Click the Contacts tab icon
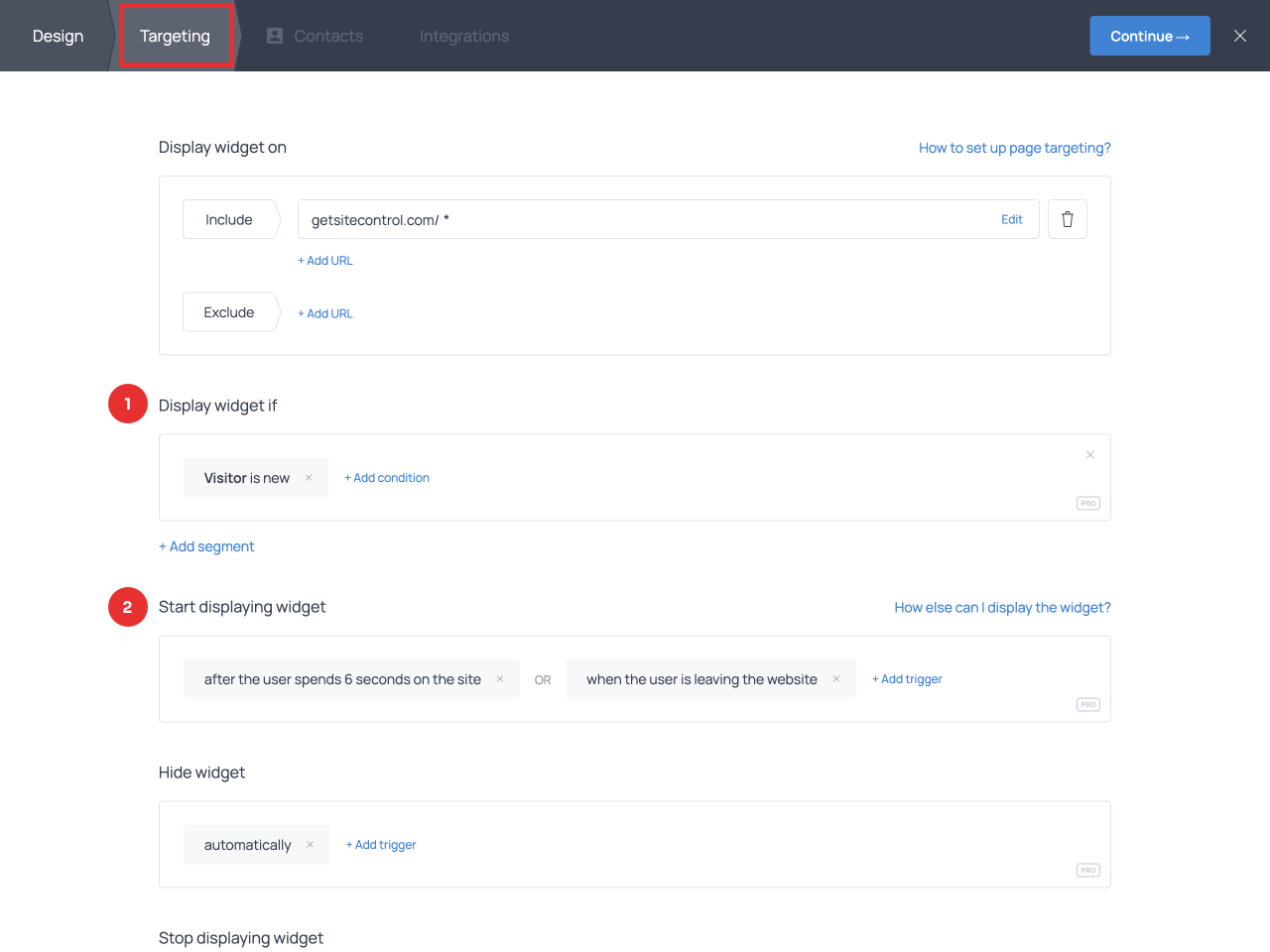The width and height of the screenshot is (1270, 952). pyautogui.click(x=275, y=36)
